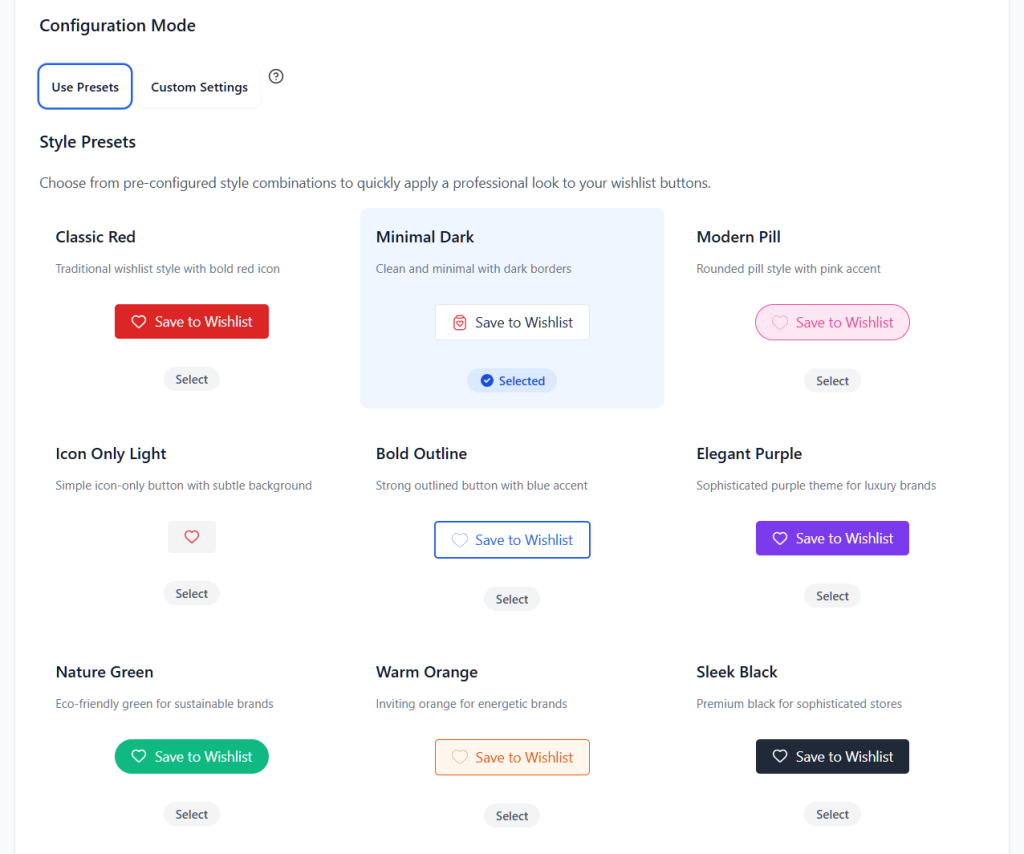Viewport: 1024px width, 854px height.
Task: Select the Nature Green preset
Action: point(191,815)
